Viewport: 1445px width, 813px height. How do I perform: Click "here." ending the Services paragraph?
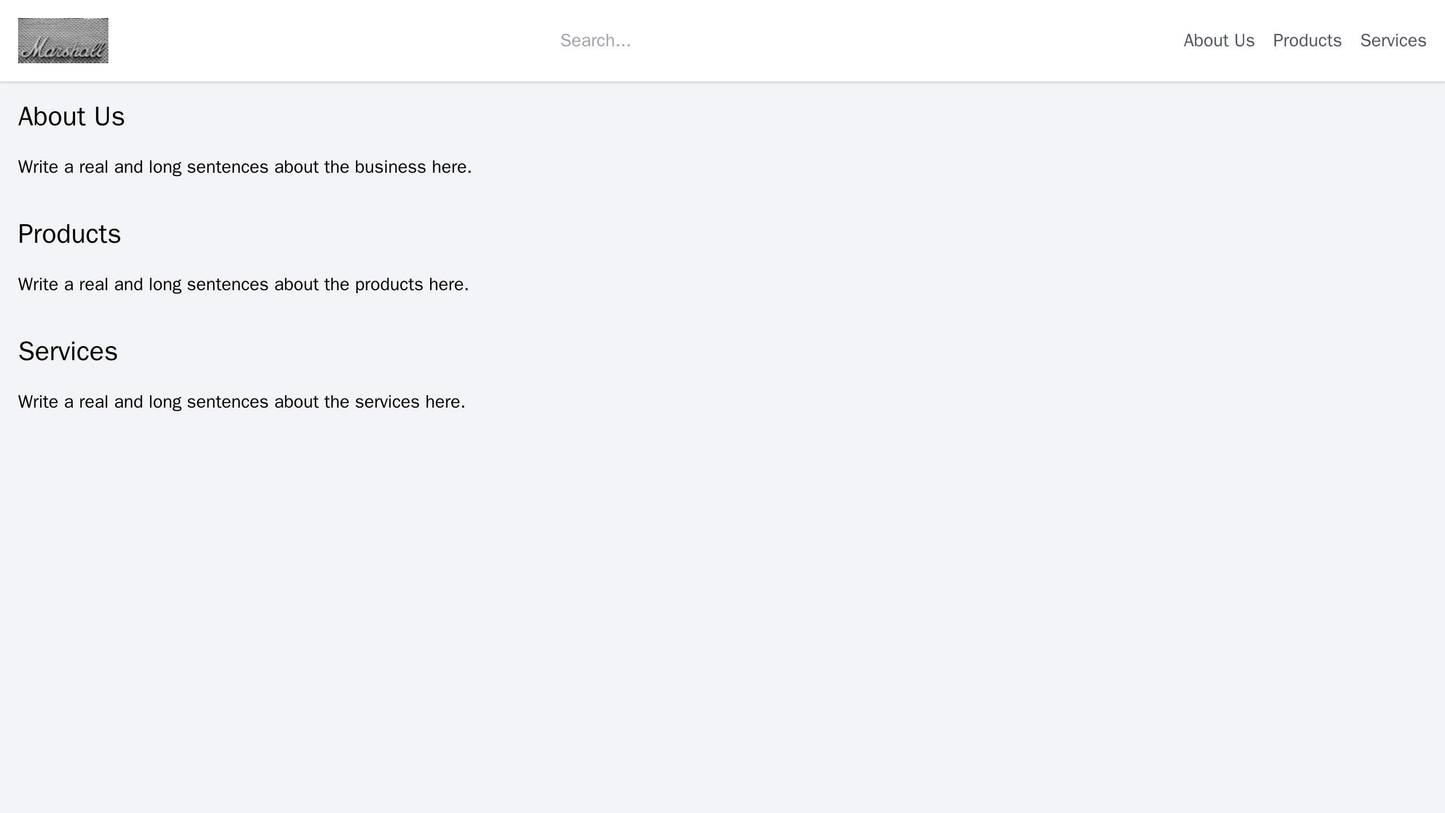pyautogui.click(x=445, y=402)
